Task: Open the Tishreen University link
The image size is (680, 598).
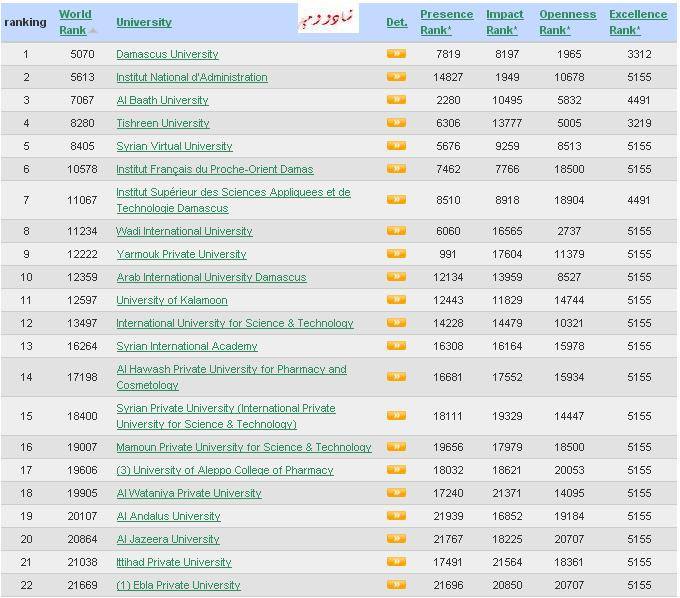Action: coord(163,123)
